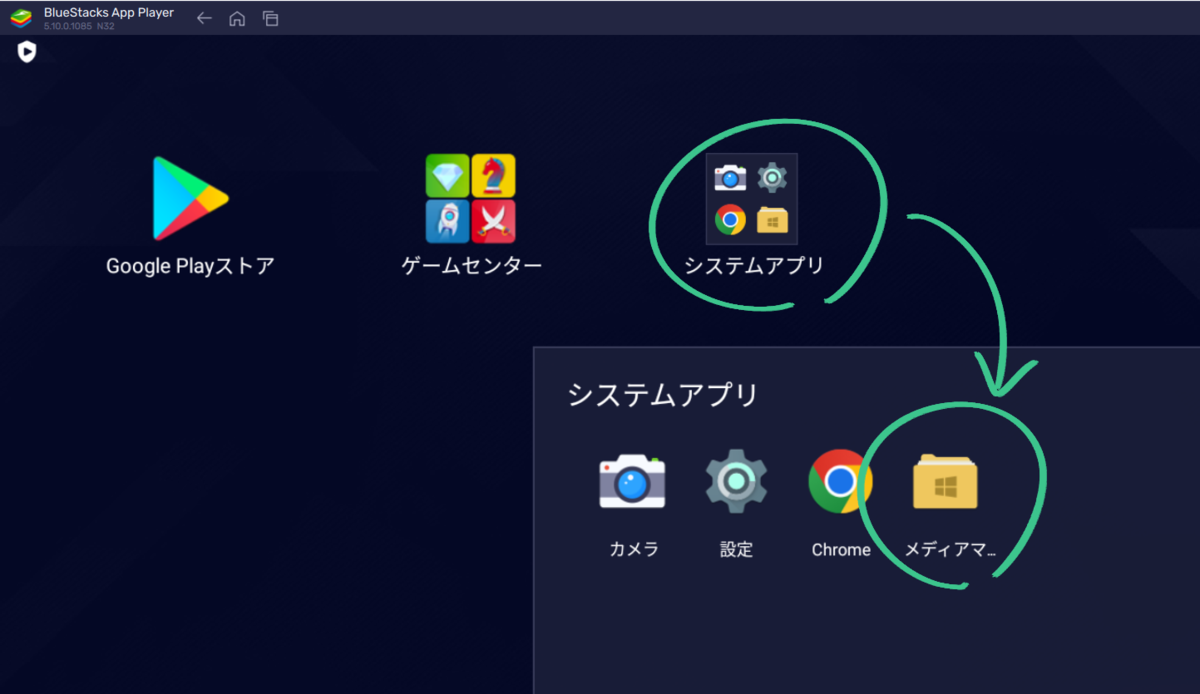Launch Chrome from the system apps folder
Screen dimensions: 1200x694
click(841, 481)
